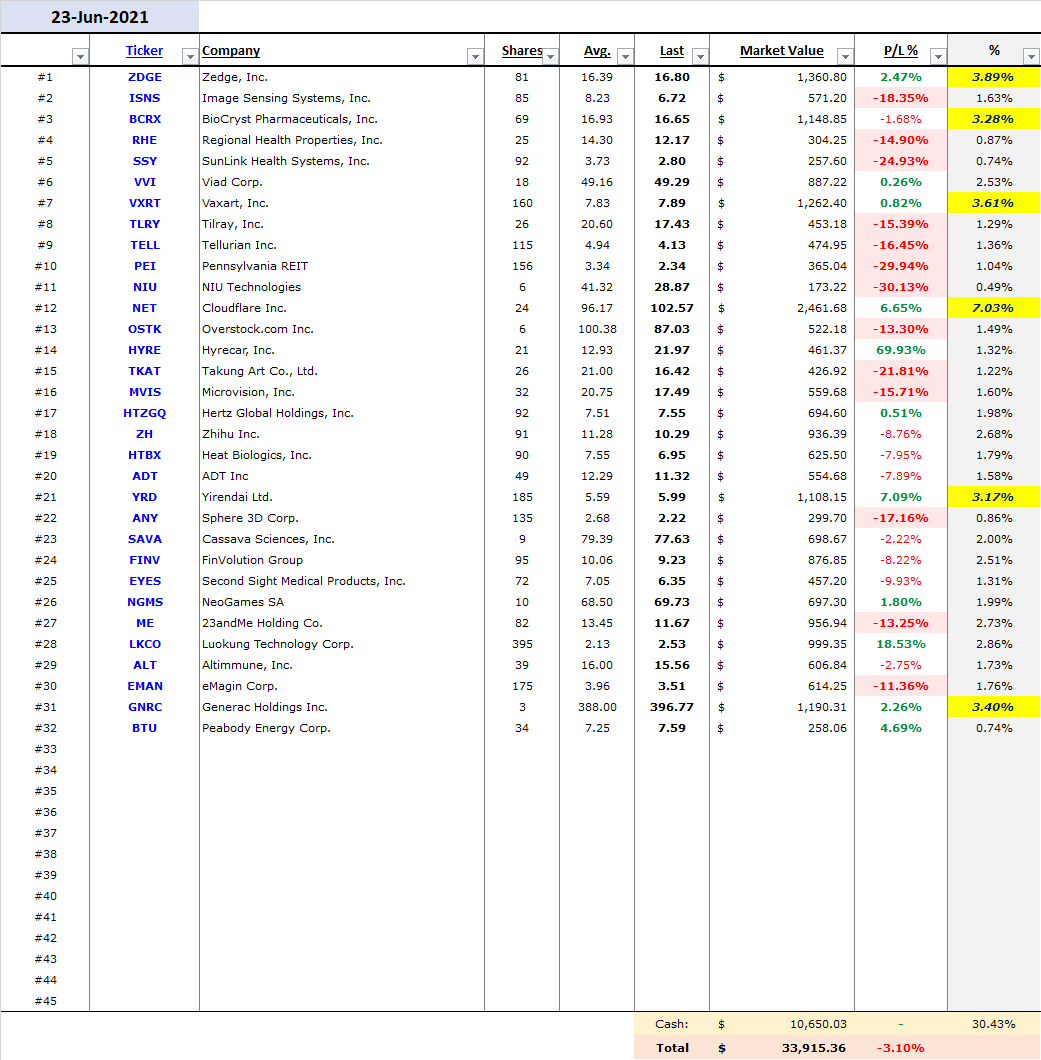Select the Tellurian Inc. company cell

click(x=342, y=245)
